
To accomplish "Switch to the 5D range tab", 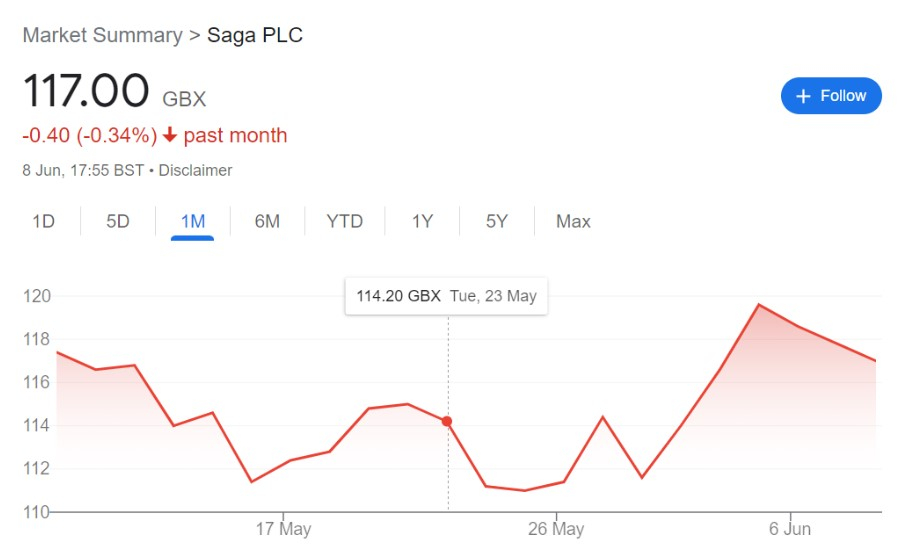I will click(118, 221).
